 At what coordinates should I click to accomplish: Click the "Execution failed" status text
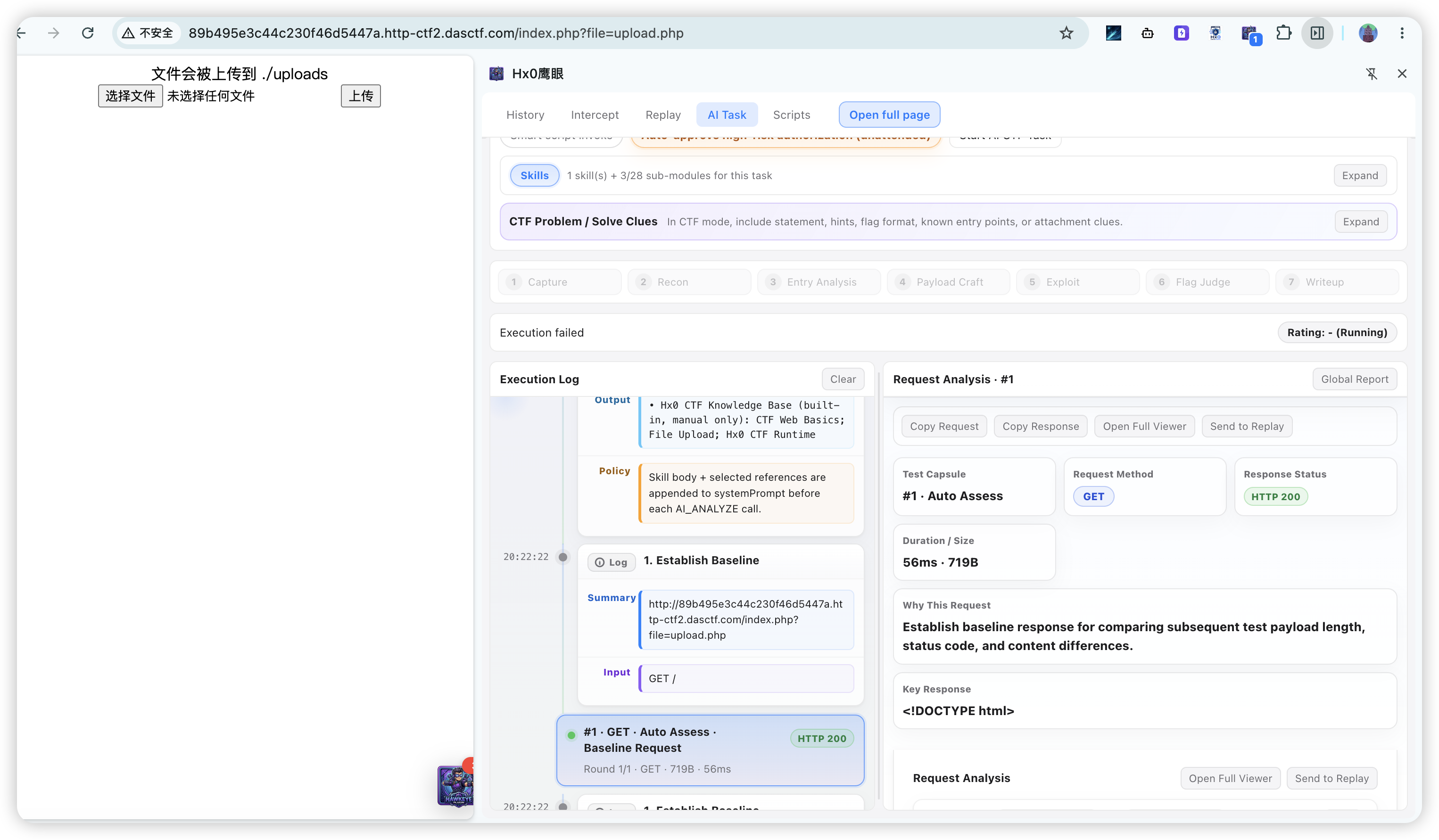coord(541,332)
